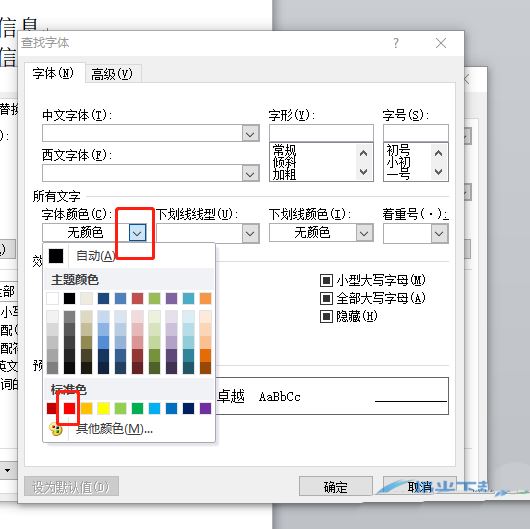Open the 字体颜色 dropdown arrow
The height and width of the screenshot is (529, 530).
(138, 233)
